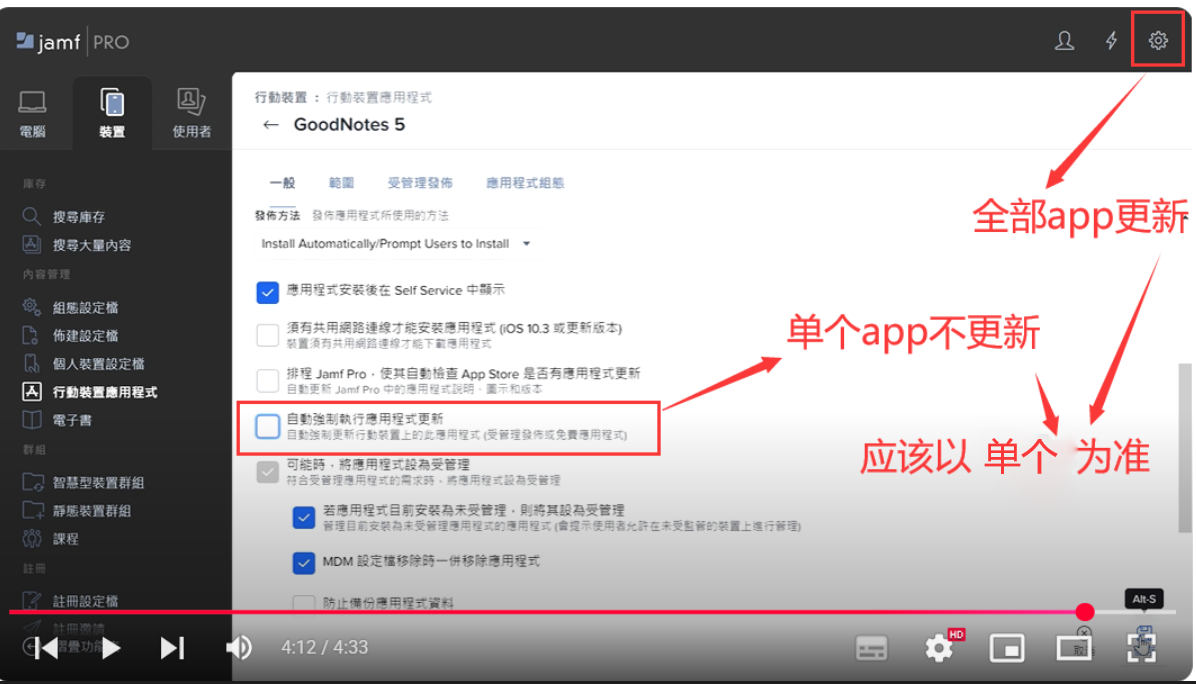This screenshot has width=1196, height=684.
Task: Enable miniplayer mode in video
Action: point(1007,648)
